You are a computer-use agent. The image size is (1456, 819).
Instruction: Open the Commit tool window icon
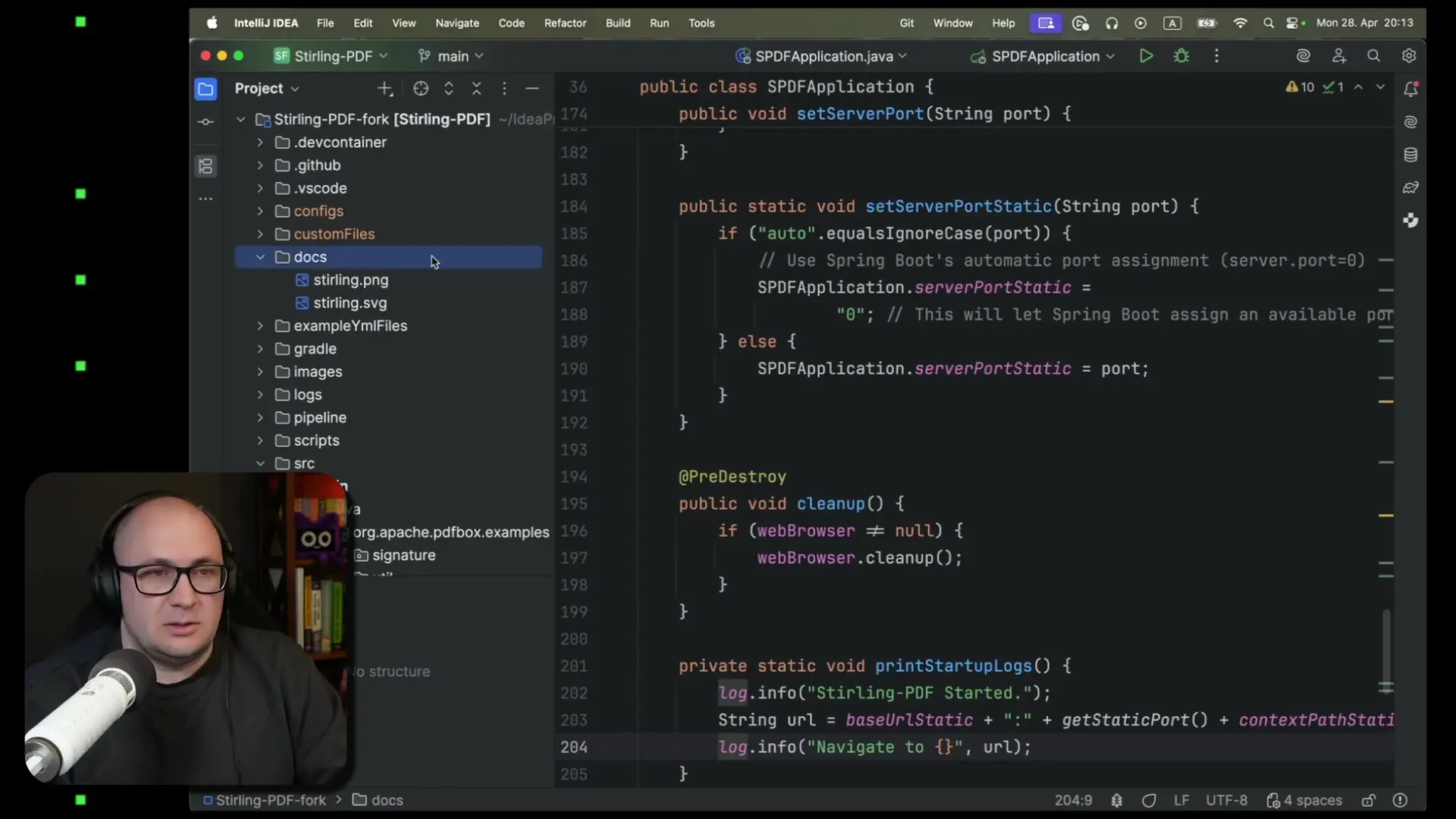pos(206,122)
